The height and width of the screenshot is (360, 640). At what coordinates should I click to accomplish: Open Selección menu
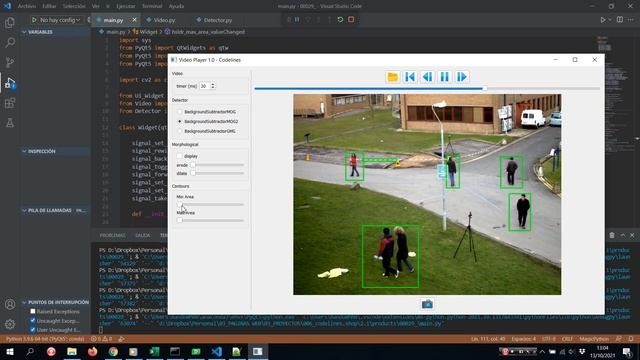click(74, 6)
